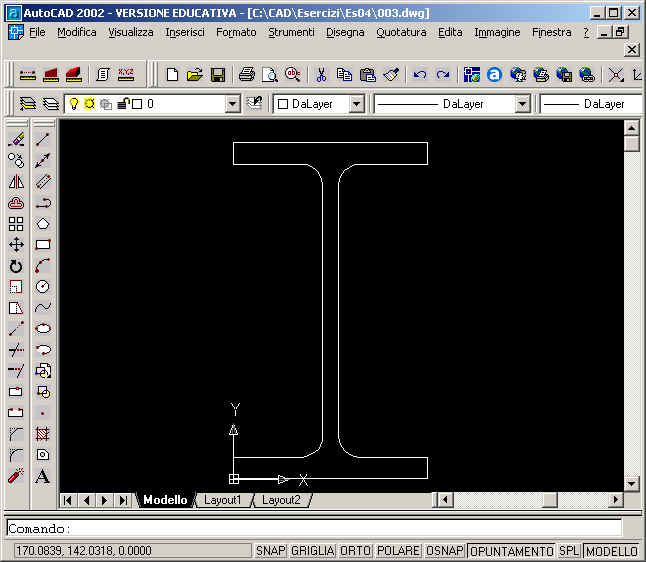Image resolution: width=646 pixels, height=562 pixels.
Task: Choose the Mirror modify tool
Action: pyautogui.click(x=16, y=181)
